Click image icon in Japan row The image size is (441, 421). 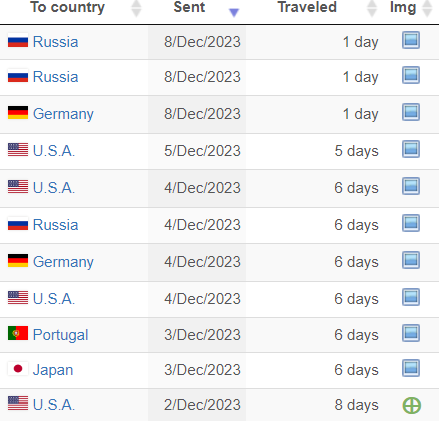[x=411, y=368]
